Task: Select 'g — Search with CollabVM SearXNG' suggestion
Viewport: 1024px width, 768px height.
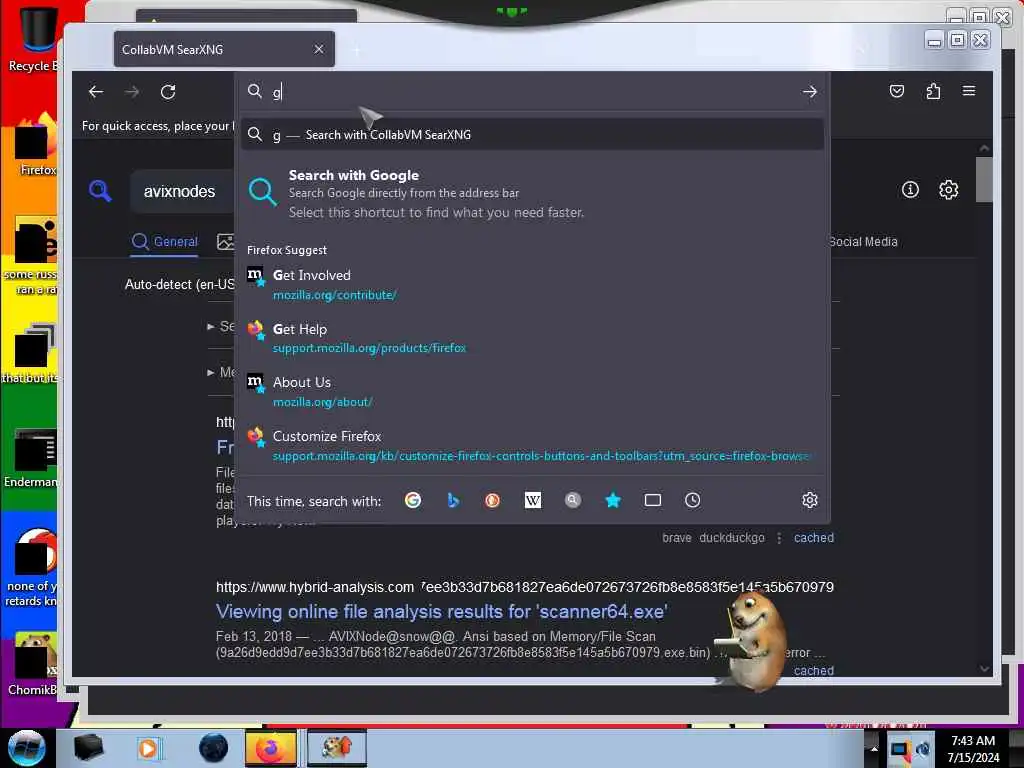Action: pyautogui.click(x=532, y=135)
